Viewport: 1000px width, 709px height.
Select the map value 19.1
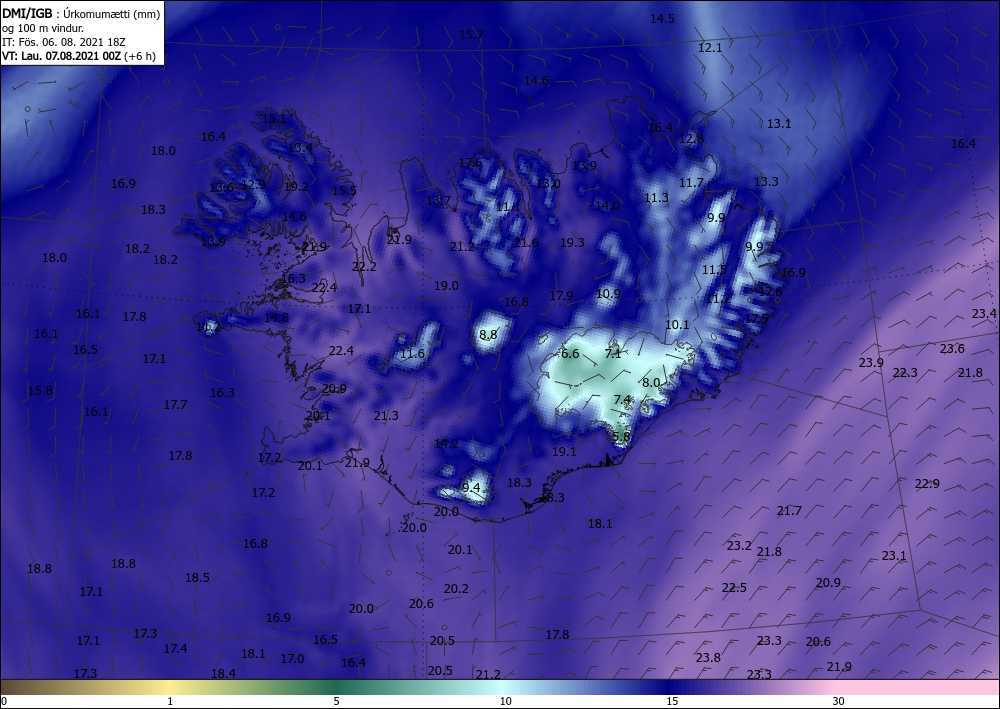[x=564, y=451]
